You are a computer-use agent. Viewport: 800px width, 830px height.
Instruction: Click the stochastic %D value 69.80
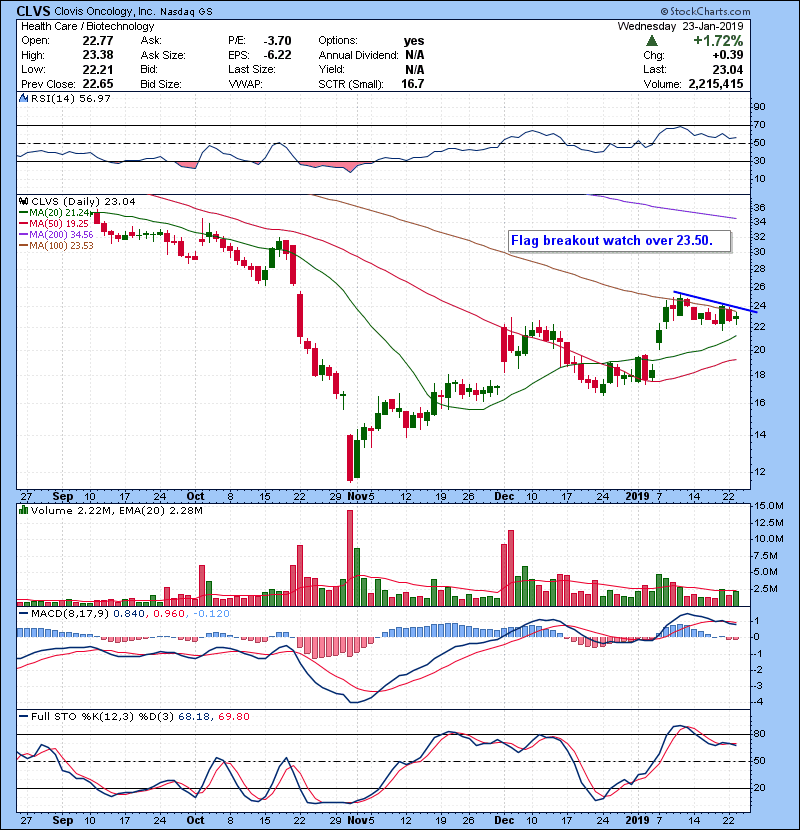(x=233, y=717)
